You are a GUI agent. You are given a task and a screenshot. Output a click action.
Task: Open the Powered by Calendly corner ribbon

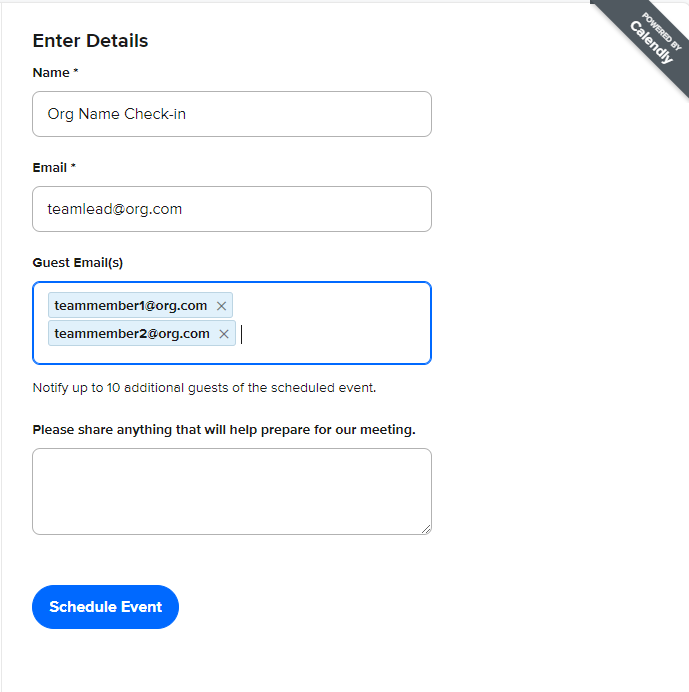pos(645,43)
